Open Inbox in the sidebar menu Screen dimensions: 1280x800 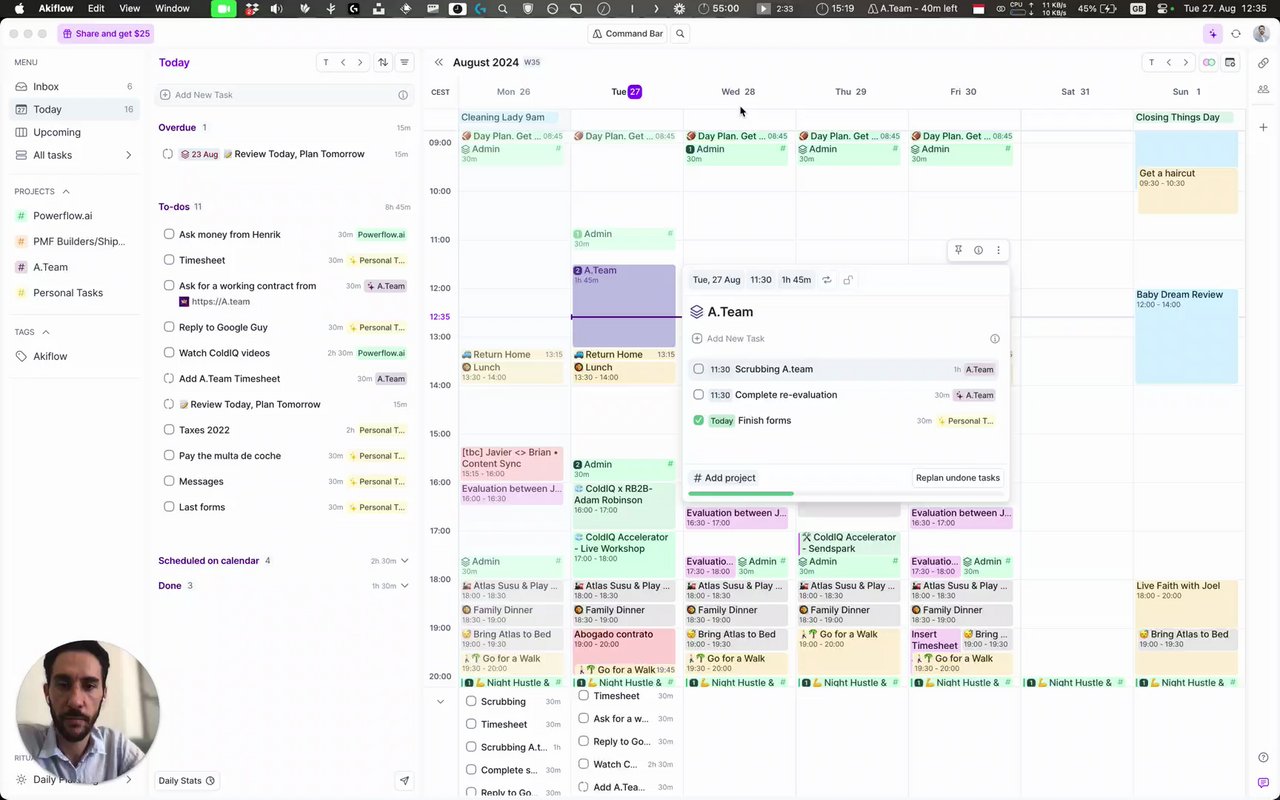76,87
